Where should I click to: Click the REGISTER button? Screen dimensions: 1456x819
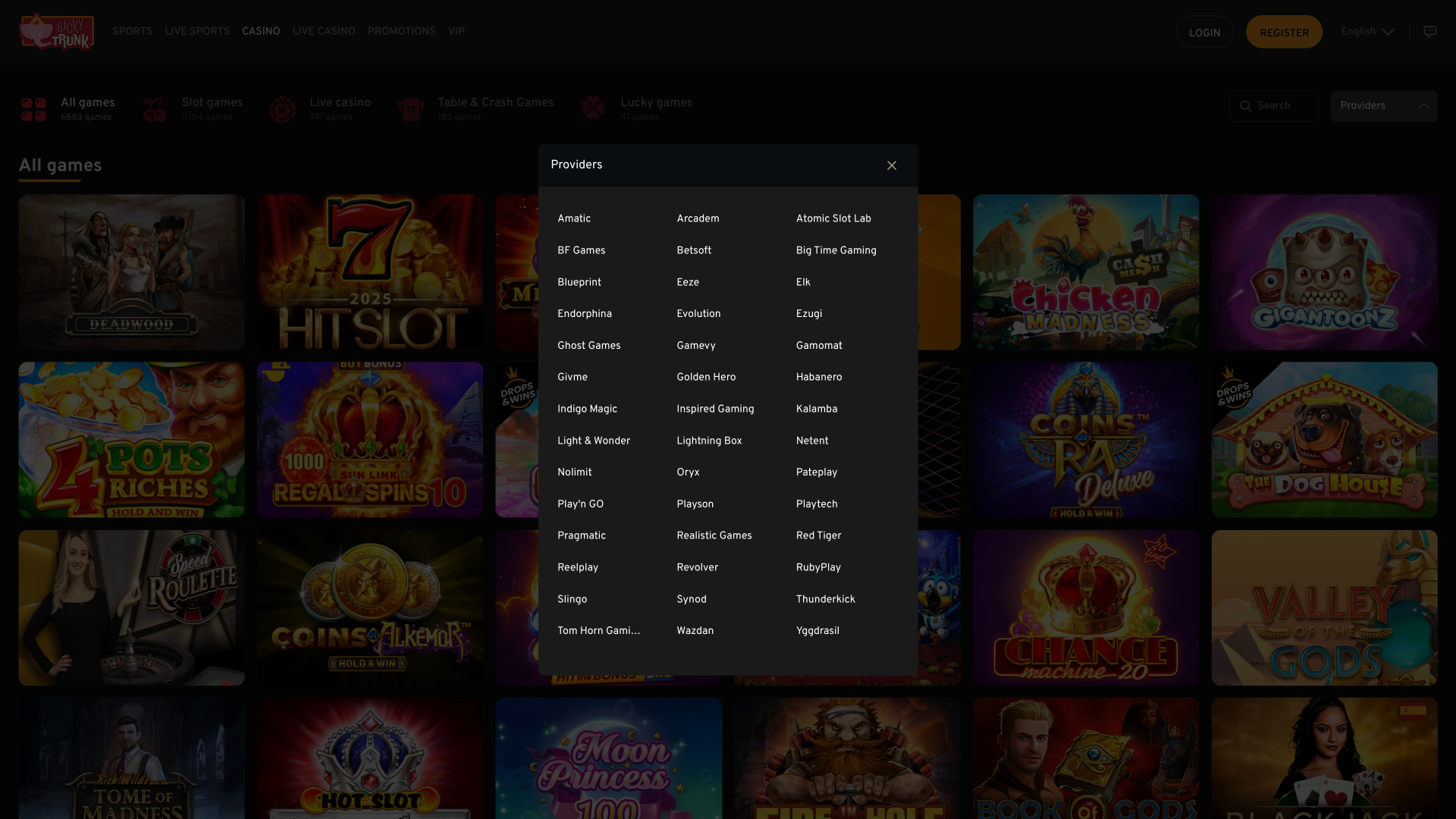click(1284, 31)
